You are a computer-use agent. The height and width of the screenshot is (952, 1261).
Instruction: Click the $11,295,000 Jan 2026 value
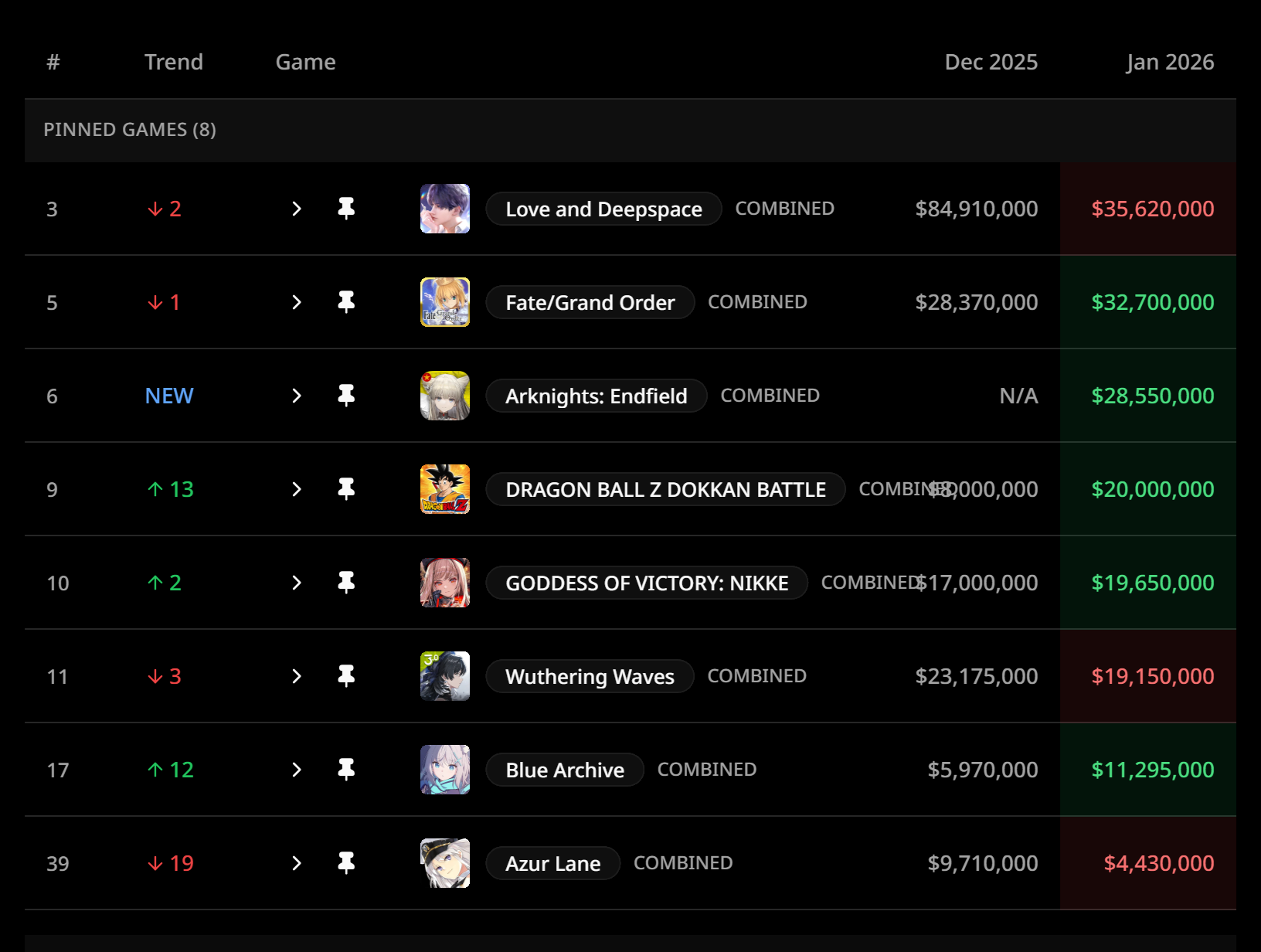click(x=1153, y=770)
